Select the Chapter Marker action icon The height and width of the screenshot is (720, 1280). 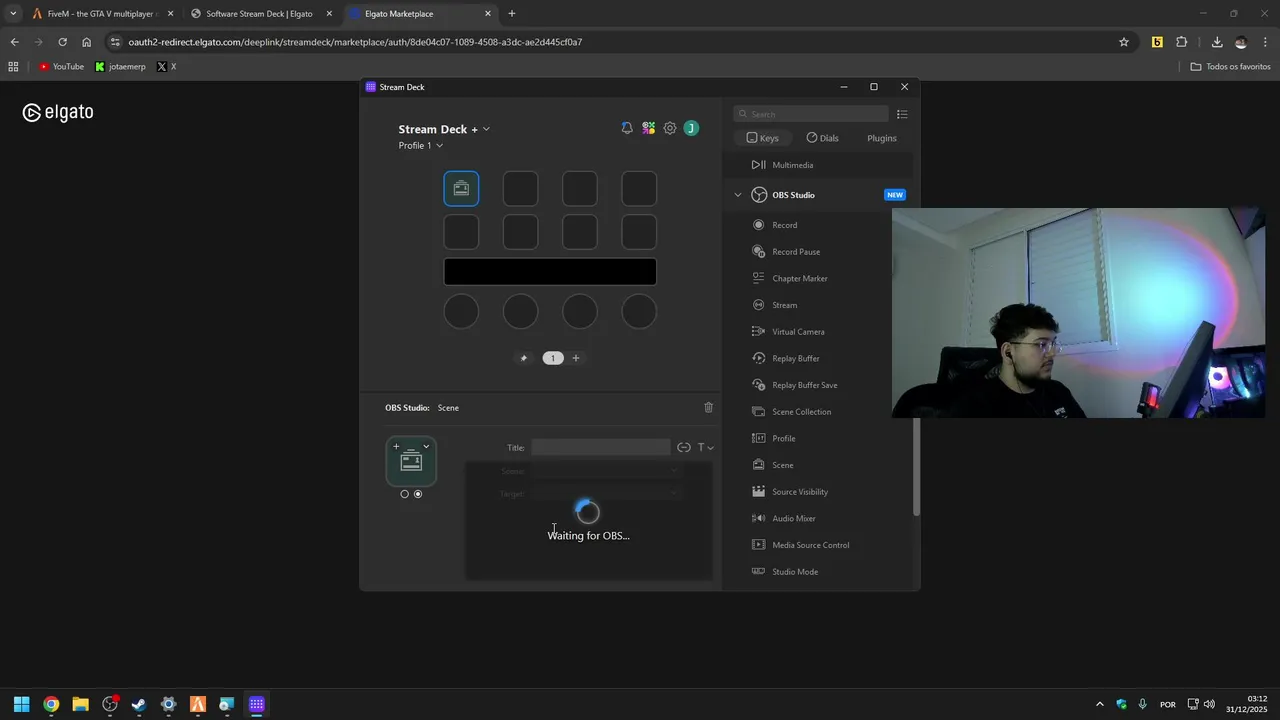coord(758,278)
